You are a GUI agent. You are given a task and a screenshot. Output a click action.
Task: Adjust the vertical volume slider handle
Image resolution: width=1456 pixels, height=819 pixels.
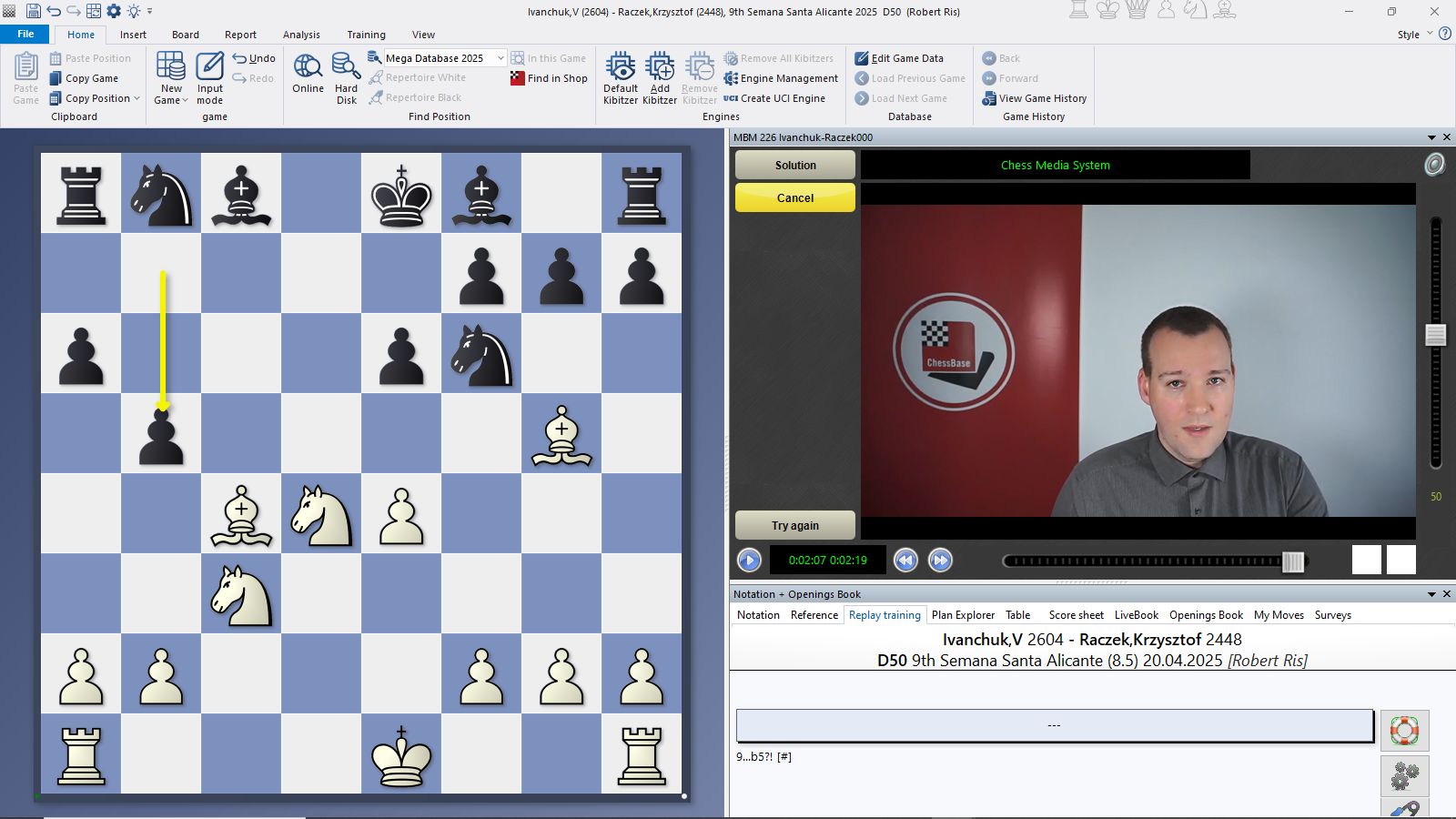[x=1435, y=335]
